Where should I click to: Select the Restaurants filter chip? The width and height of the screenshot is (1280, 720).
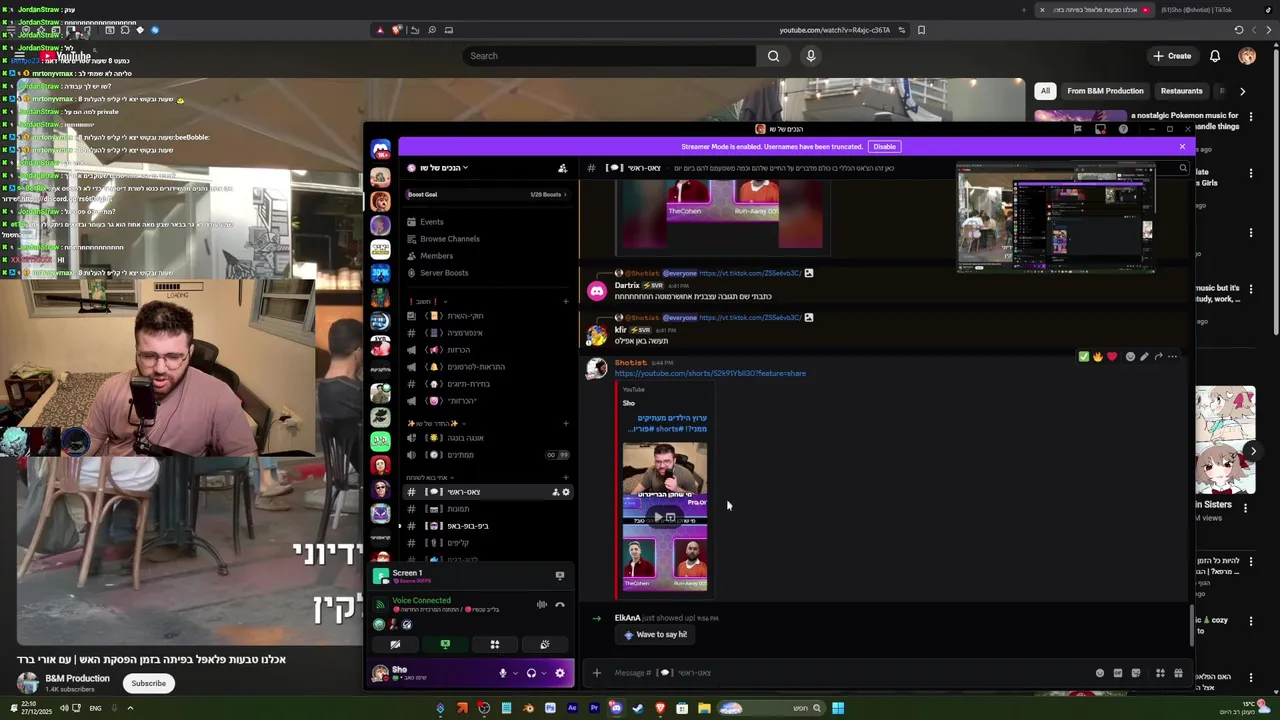pos(1181,91)
